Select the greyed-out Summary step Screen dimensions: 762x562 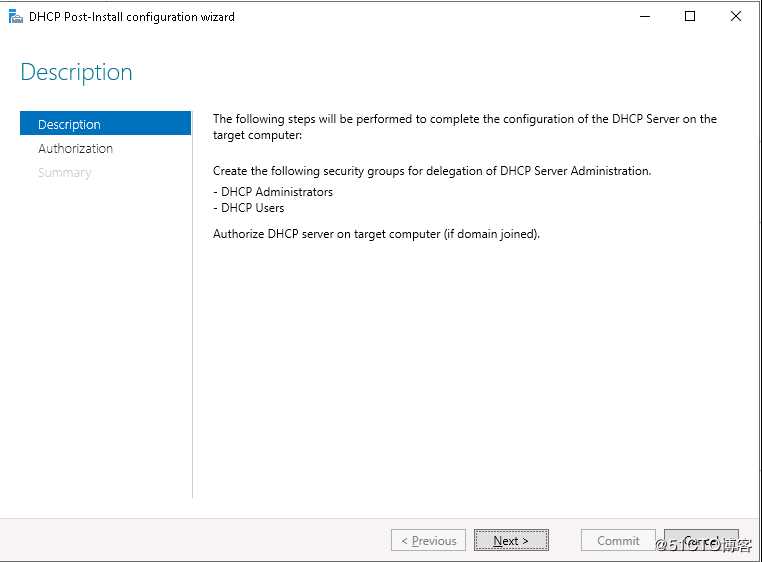[65, 173]
